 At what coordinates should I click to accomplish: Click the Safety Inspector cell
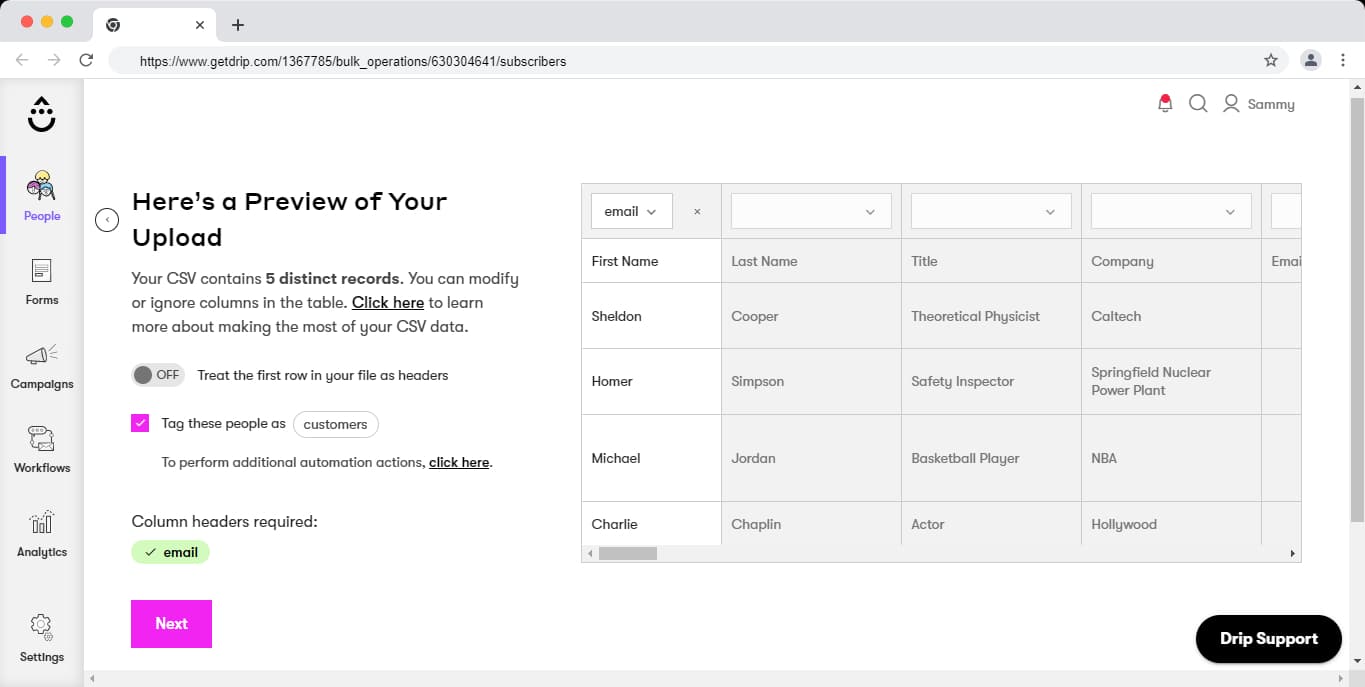(x=991, y=381)
